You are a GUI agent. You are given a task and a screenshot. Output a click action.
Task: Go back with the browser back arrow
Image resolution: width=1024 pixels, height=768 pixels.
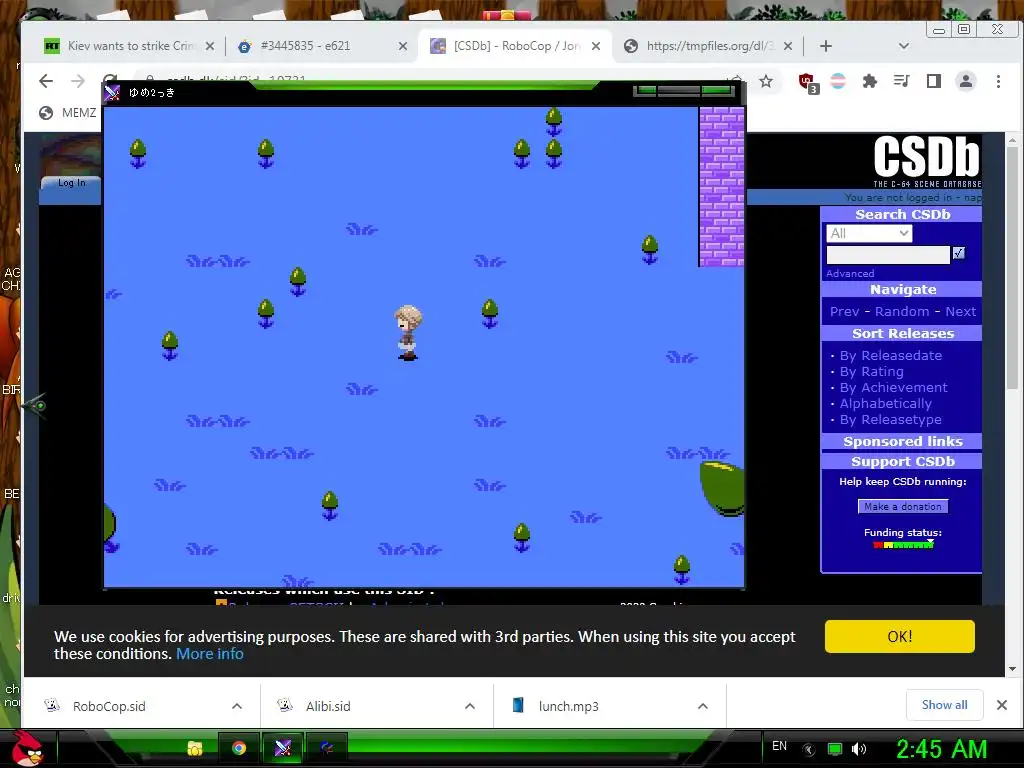46,81
